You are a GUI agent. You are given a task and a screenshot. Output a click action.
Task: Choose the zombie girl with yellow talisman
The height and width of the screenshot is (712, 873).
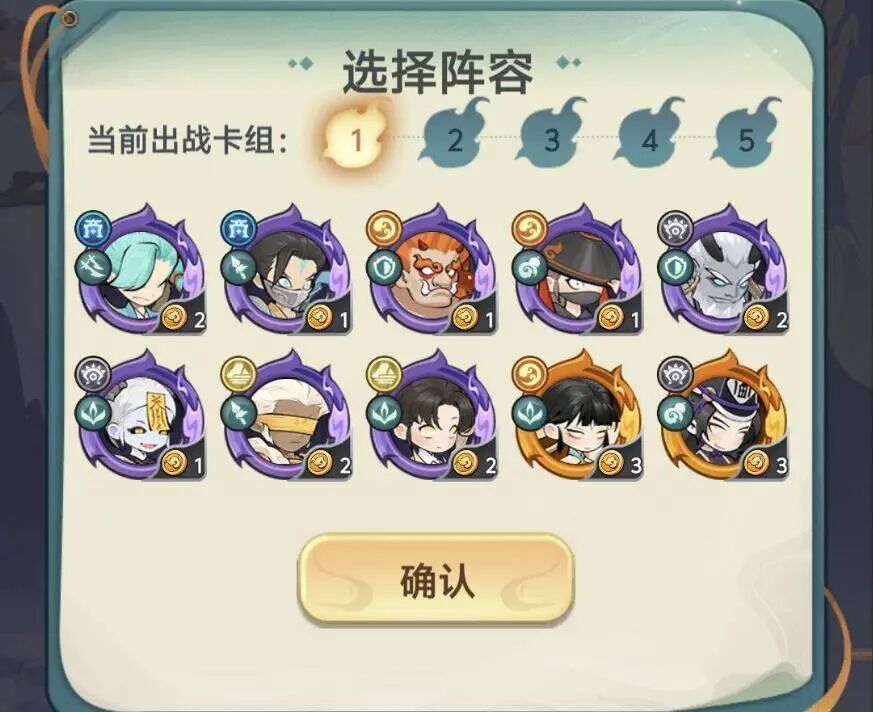(x=141, y=416)
